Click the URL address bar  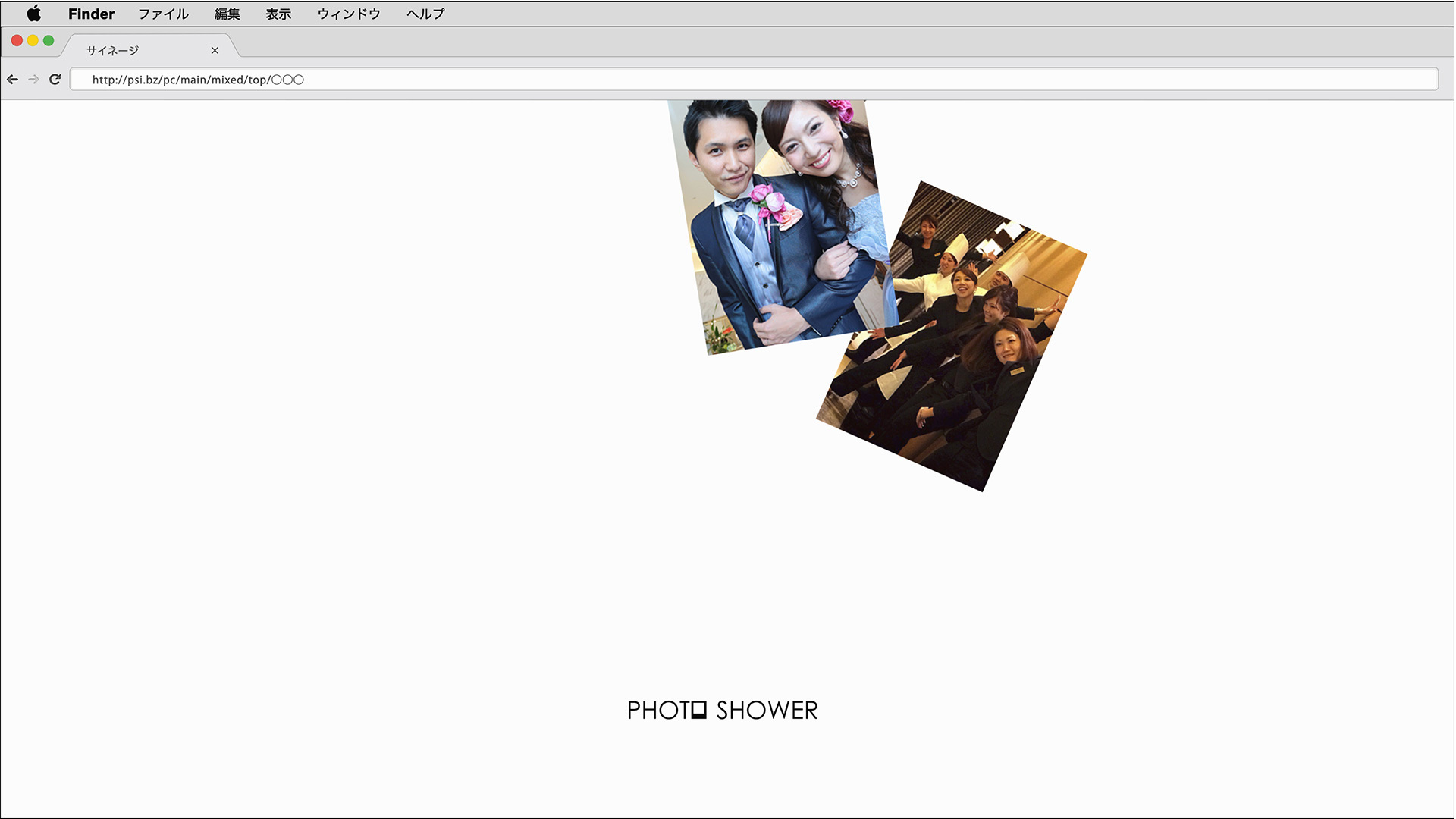(x=754, y=80)
